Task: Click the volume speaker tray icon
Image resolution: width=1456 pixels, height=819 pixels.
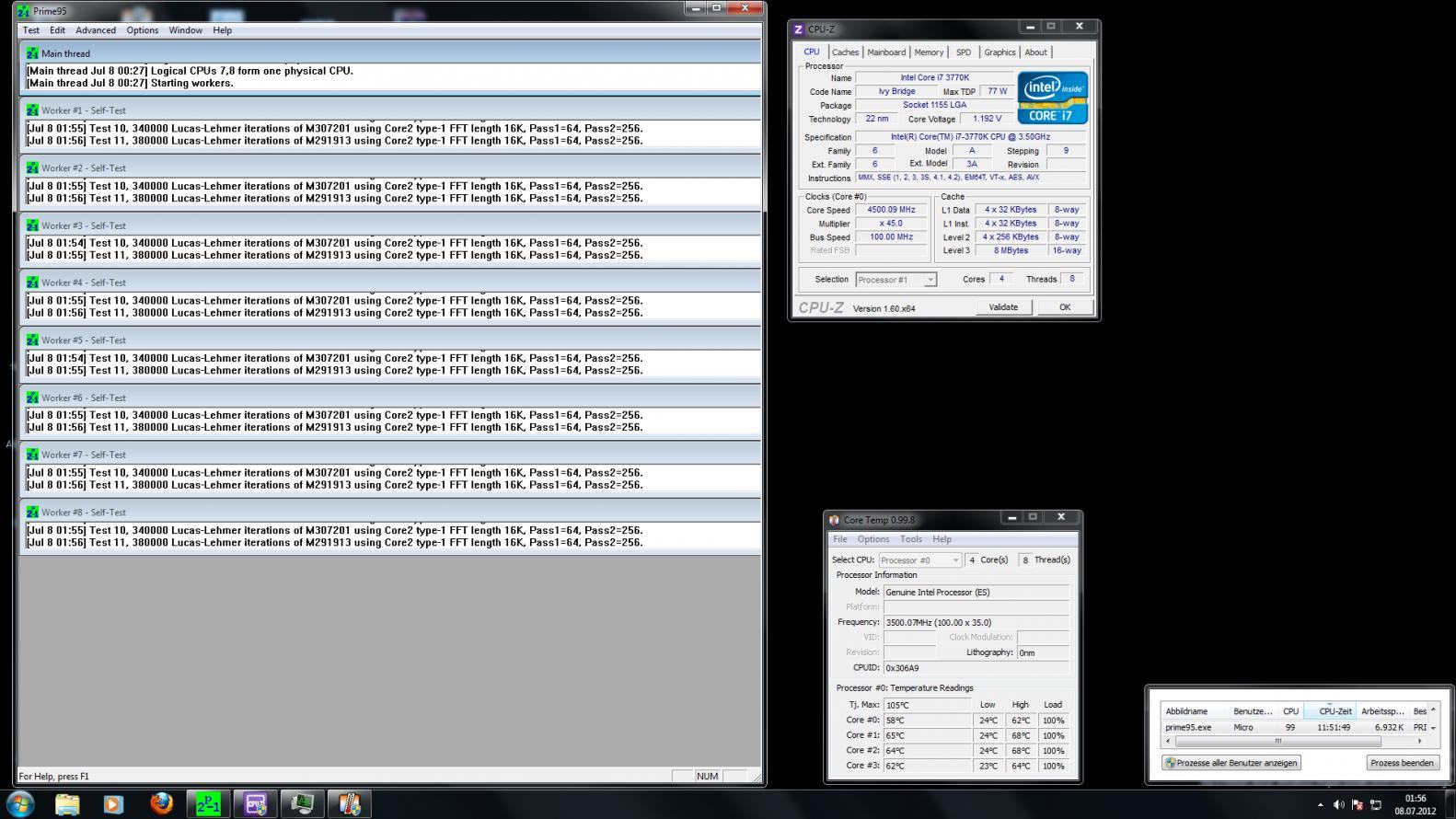Action: (1338, 804)
